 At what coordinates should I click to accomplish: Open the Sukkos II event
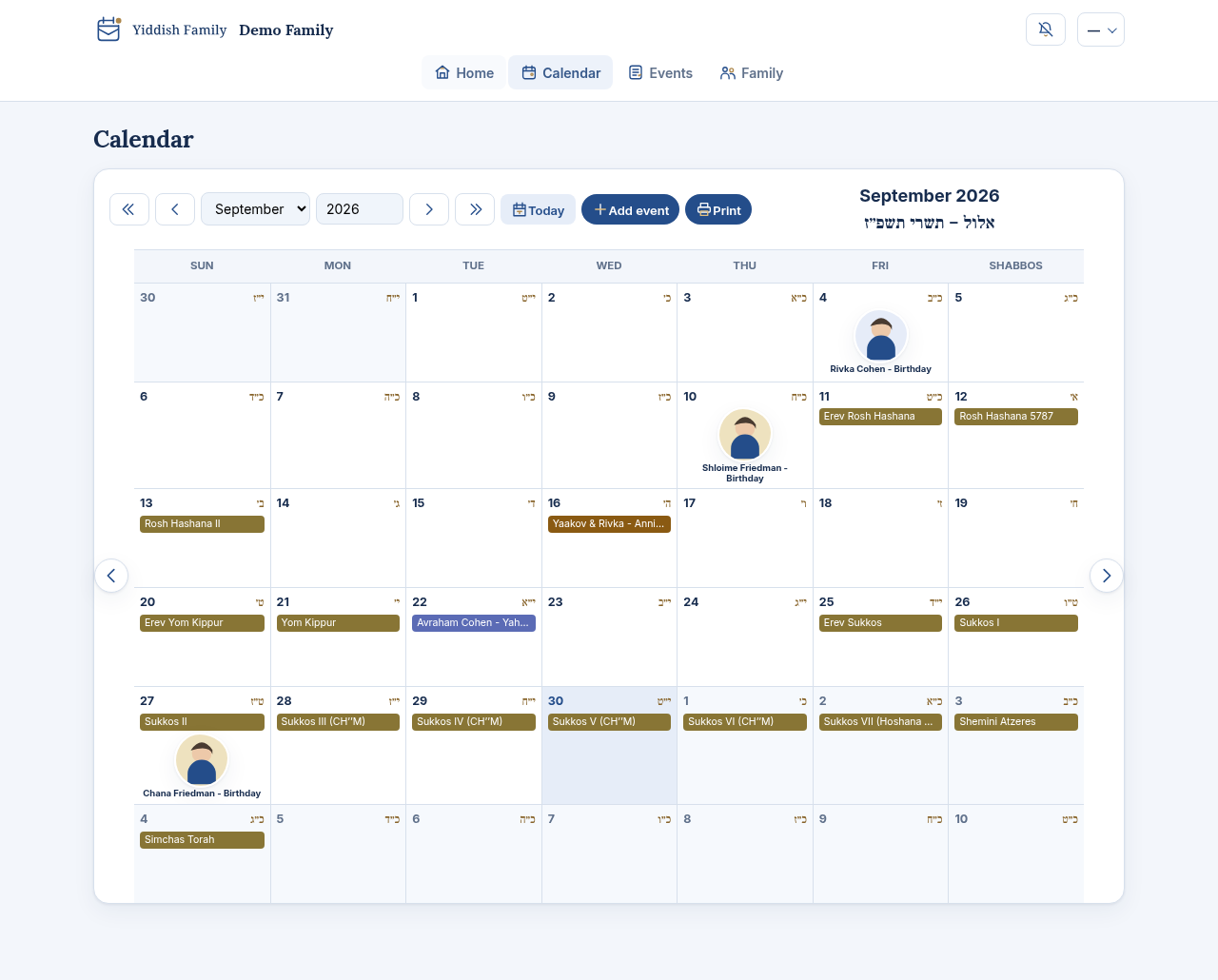(x=202, y=722)
